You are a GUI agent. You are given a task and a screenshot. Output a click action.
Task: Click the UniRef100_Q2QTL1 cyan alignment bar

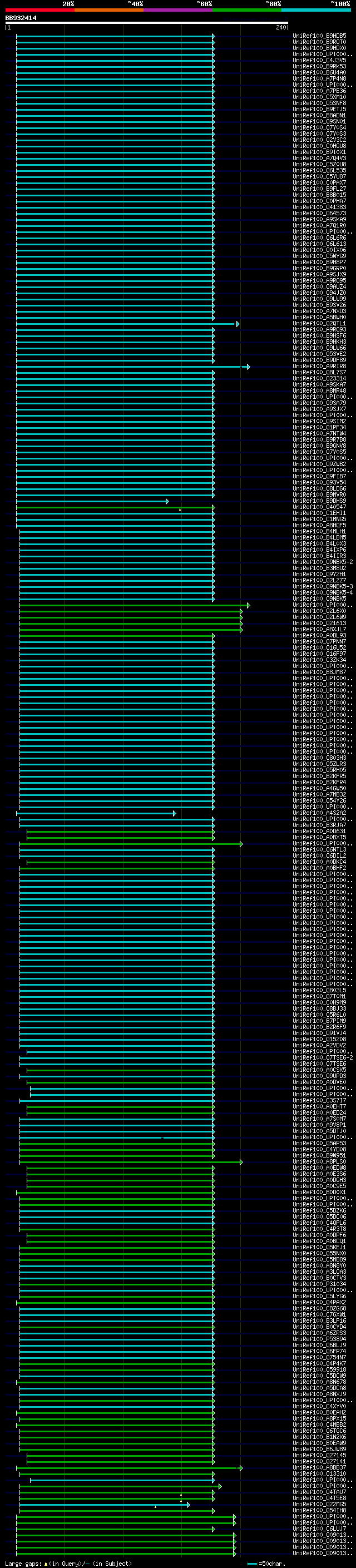(x=127, y=324)
